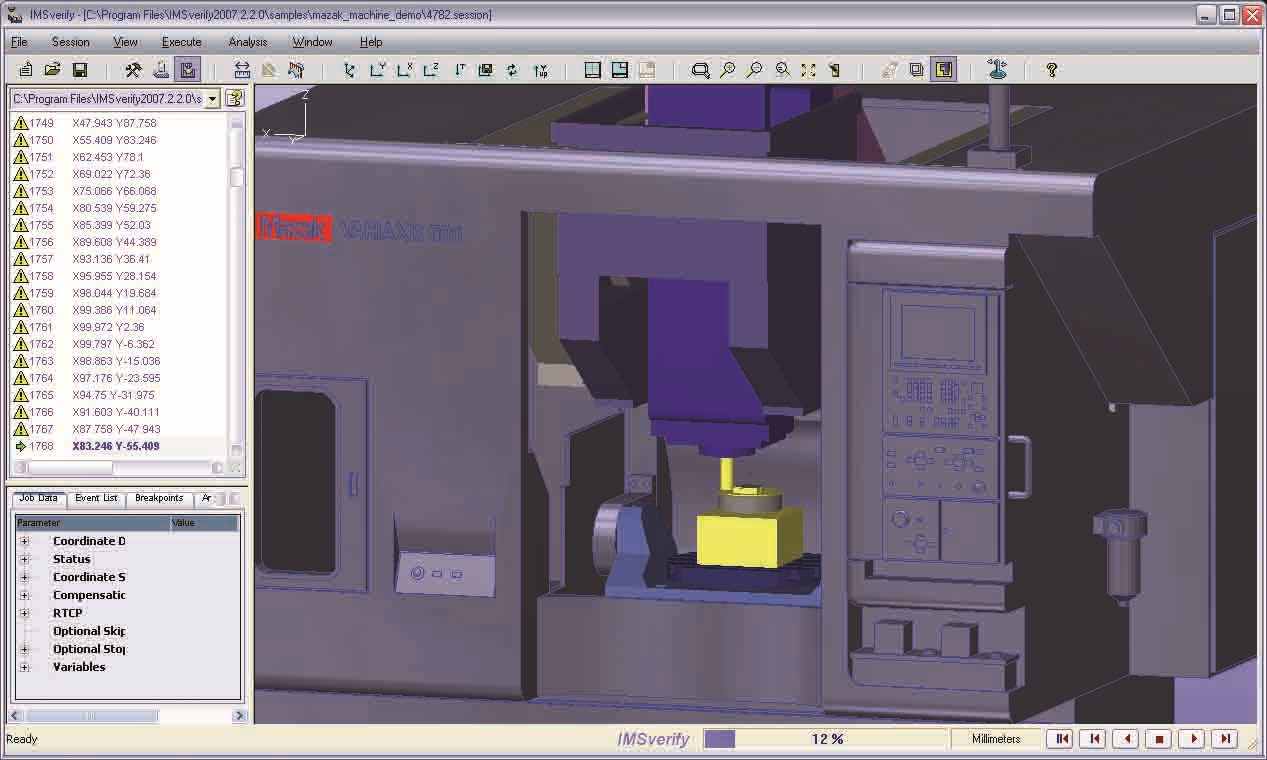Open the Help menu
Screen dimensions: 1267x760
pyautogui.click(x=371, y=42)
